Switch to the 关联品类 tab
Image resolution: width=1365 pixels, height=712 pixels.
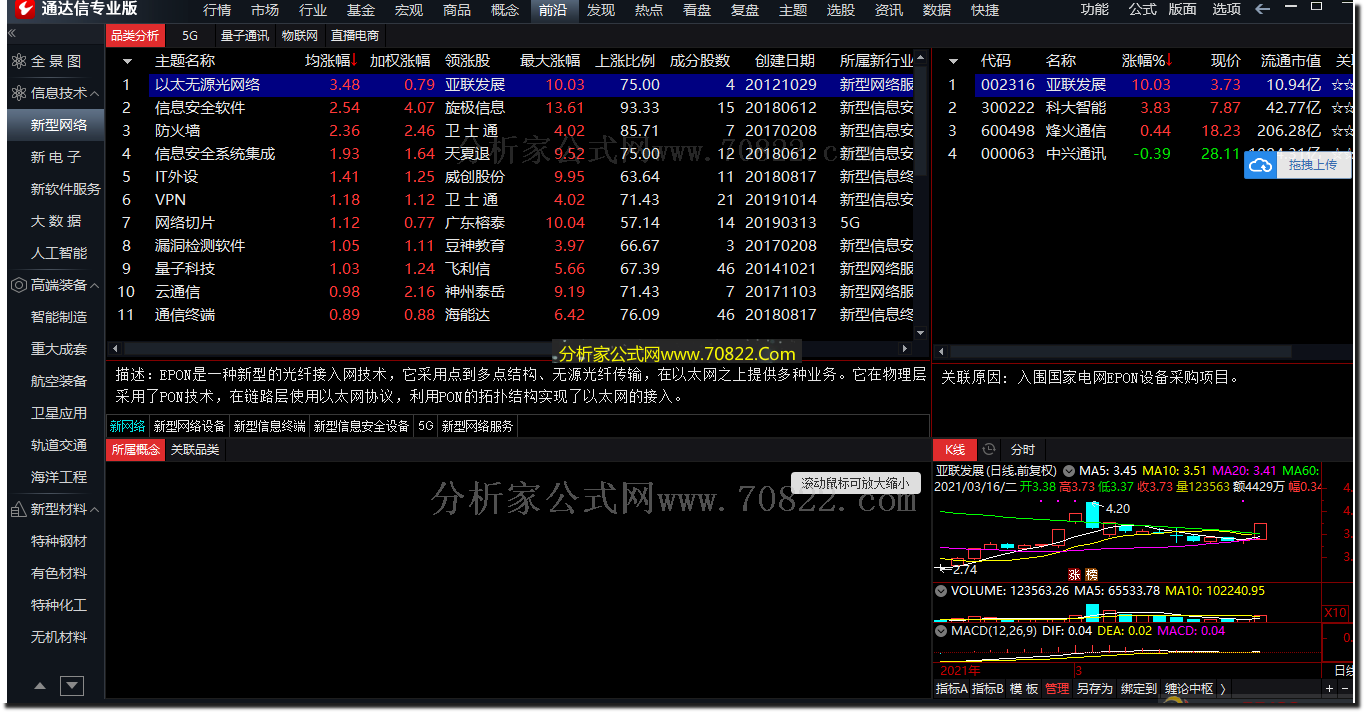click(x=195, y=450)
